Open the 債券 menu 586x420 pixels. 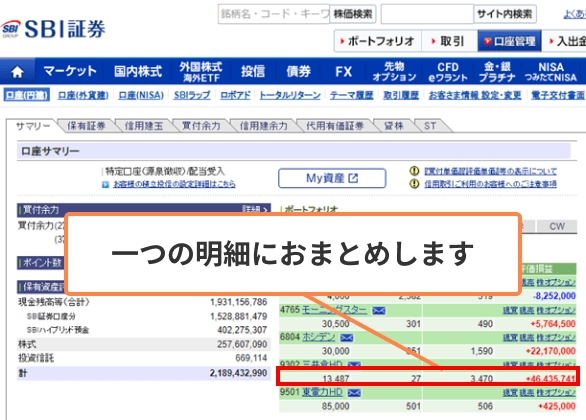click(299, 71)
